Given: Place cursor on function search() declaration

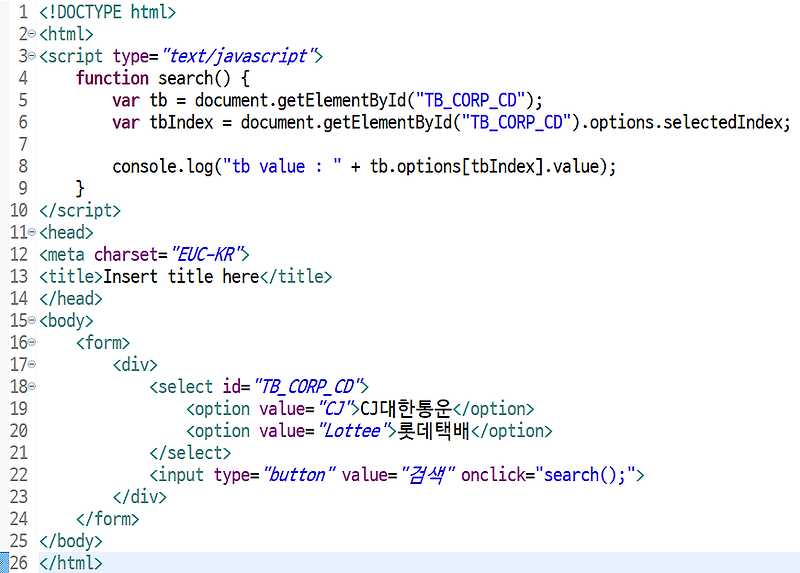Looking at the screenshot, I should [x=163, y=78].
